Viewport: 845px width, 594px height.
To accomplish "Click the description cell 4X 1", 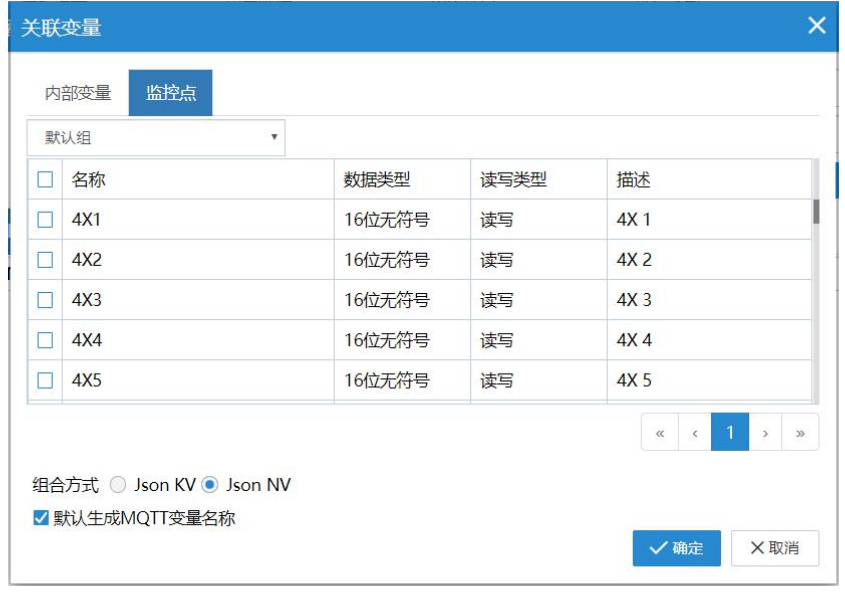I will pyautogui.click(x=709, y=219).
